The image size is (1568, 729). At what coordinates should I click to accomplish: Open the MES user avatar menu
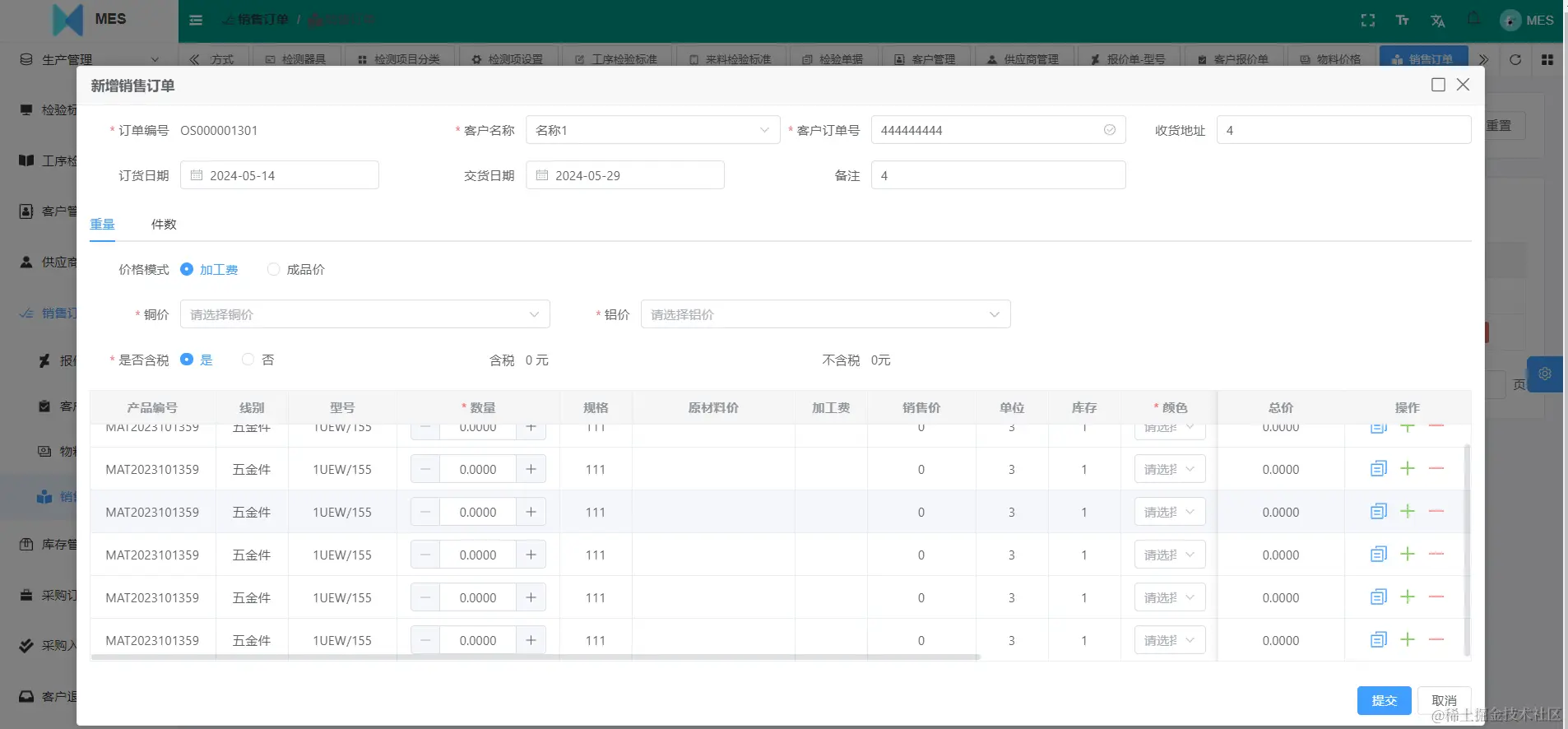coord(1527,20)
